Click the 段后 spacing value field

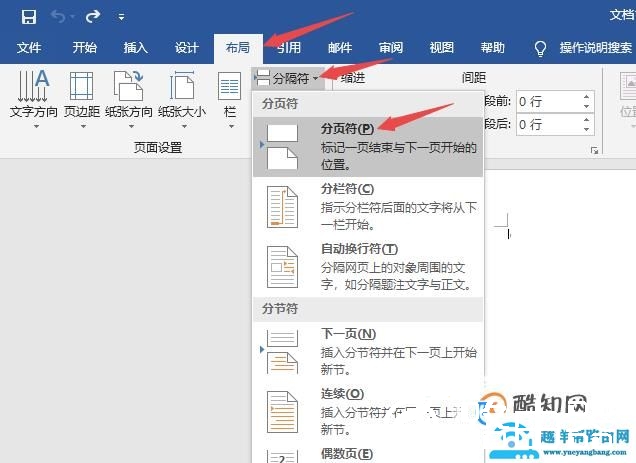click(548, 124)
